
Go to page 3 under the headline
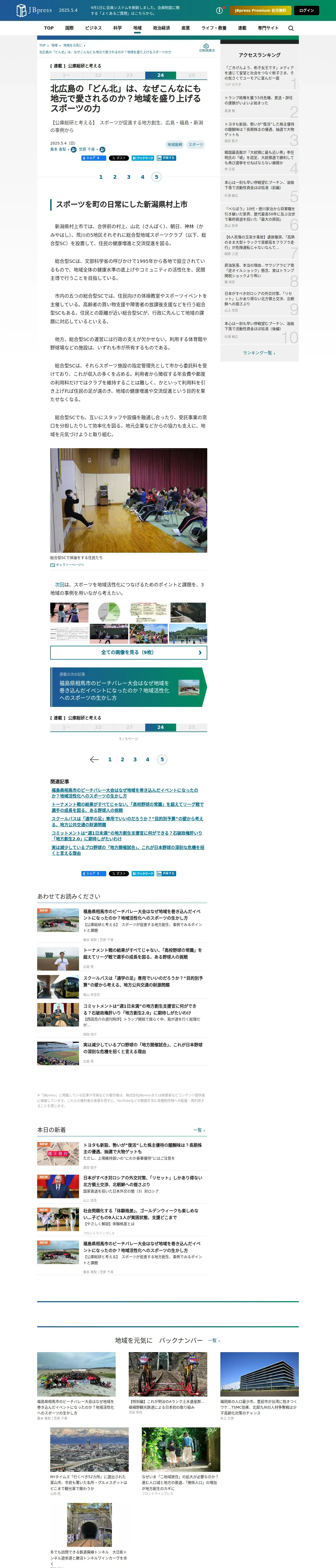point(129,177)
